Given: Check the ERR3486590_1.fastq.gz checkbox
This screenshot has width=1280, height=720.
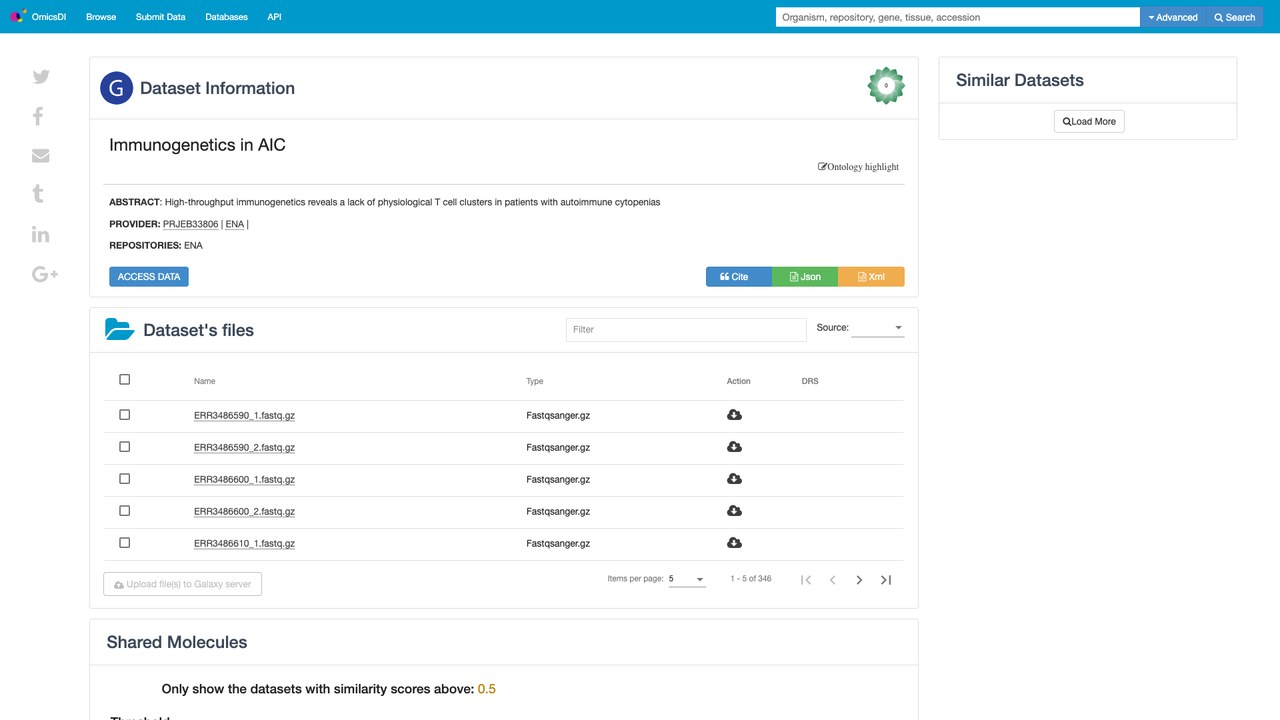Looking at the screenshot, I should 125,414.
